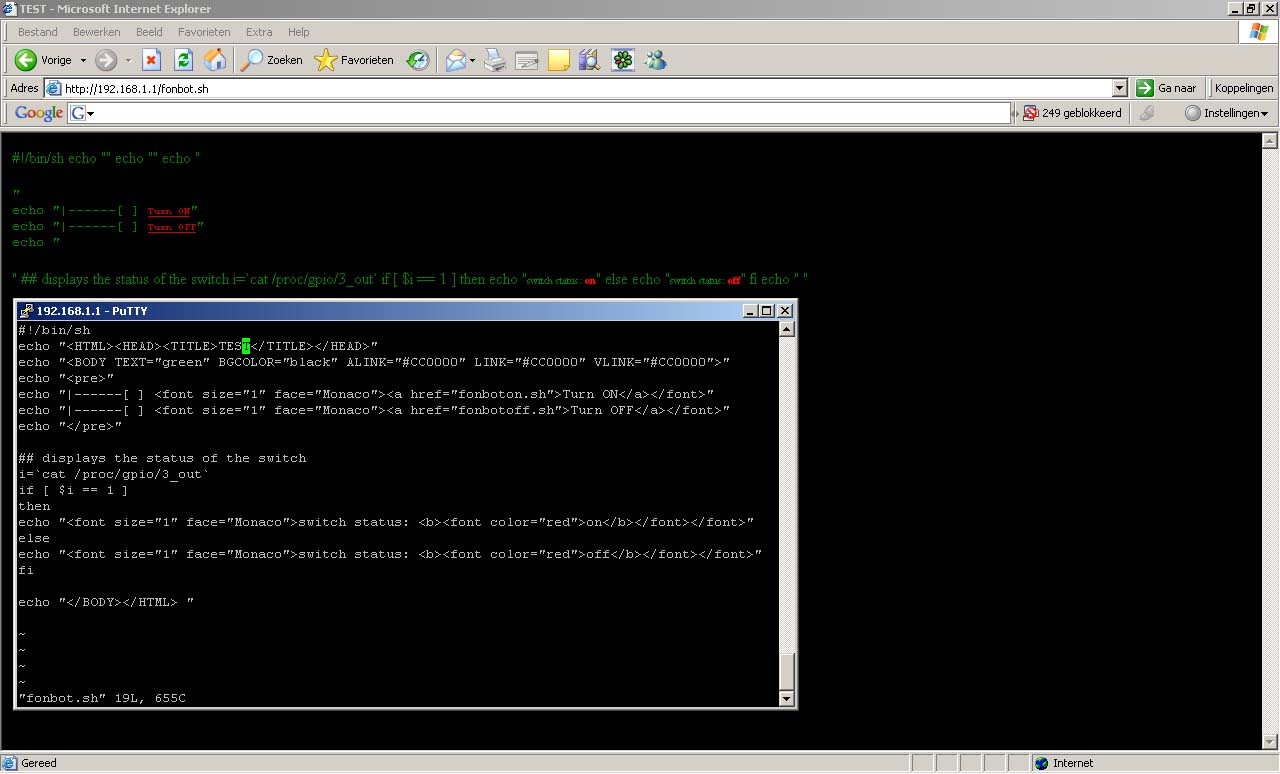Click the IE title bar icon
The image size is (1280, 774).
(9, 9)
